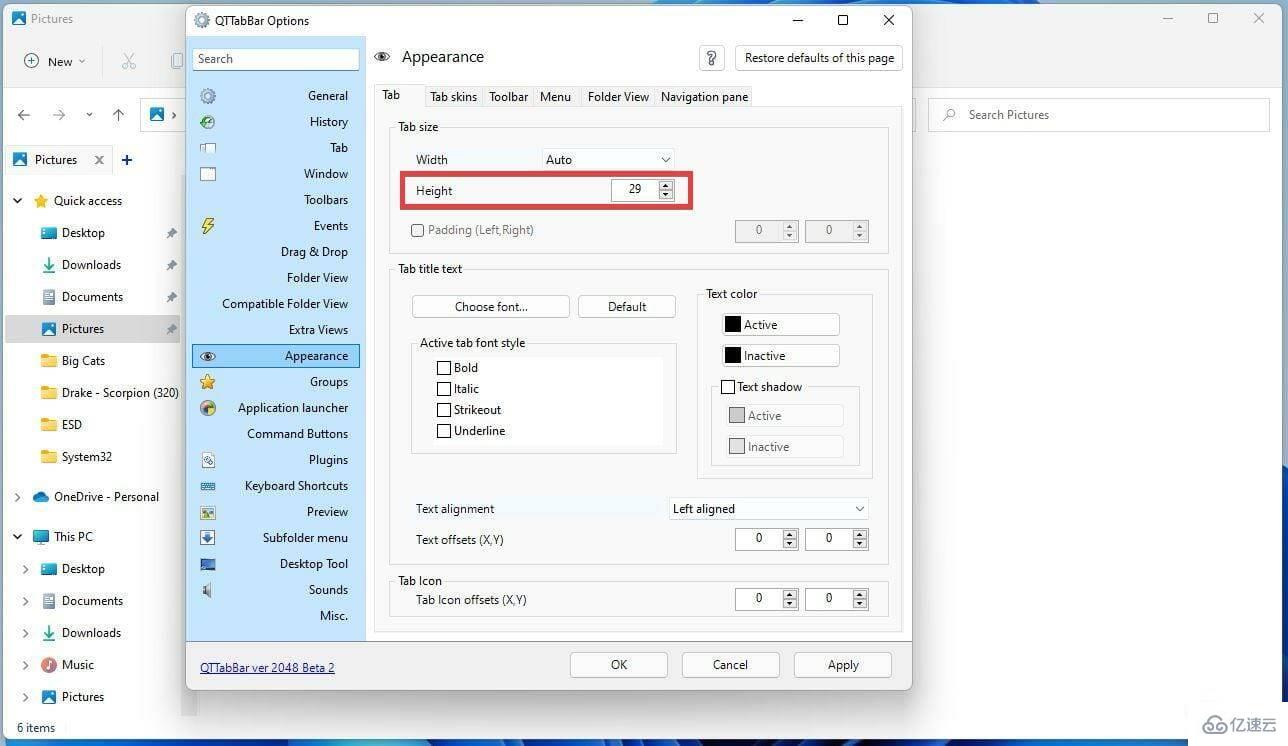Collapse the Quick access tree node
1288x746 pixels.
[17, 201]
